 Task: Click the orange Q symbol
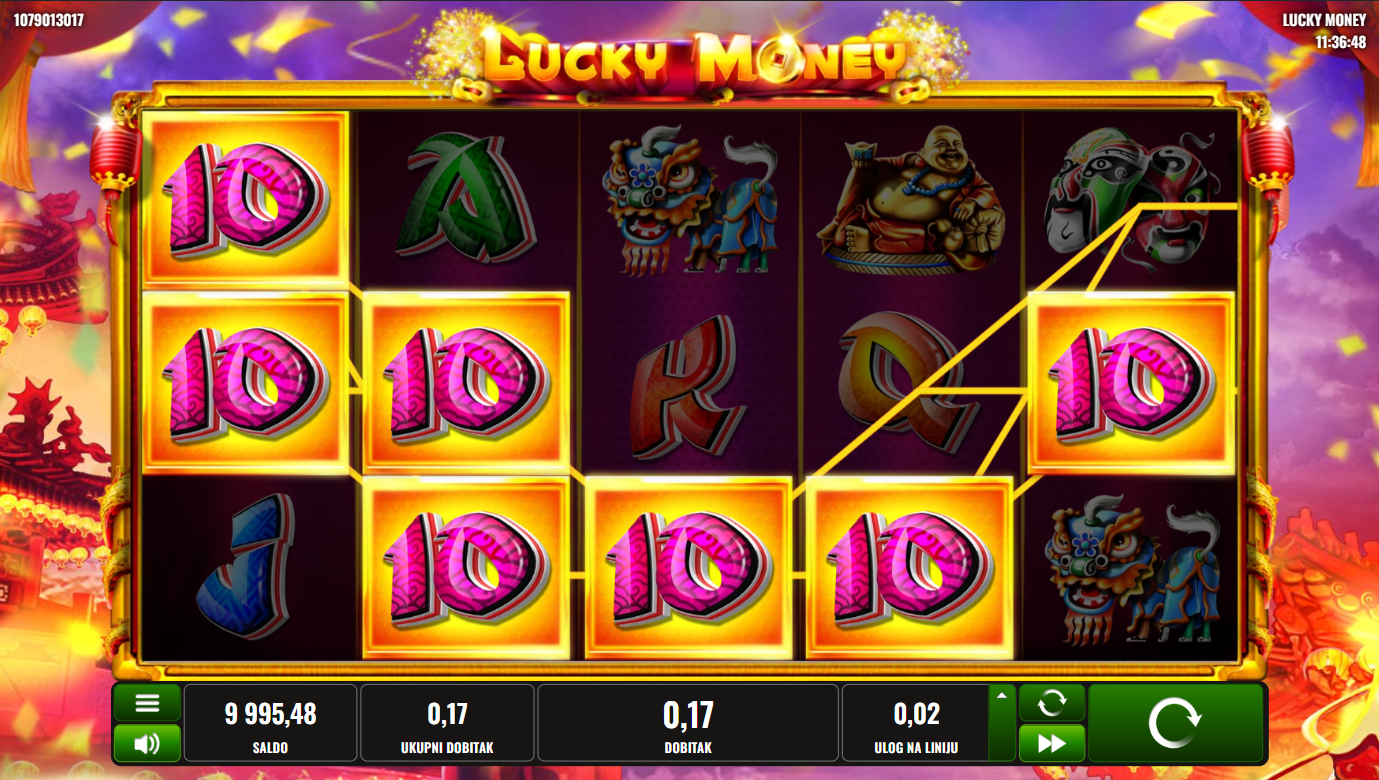click(x=910, y=383)
